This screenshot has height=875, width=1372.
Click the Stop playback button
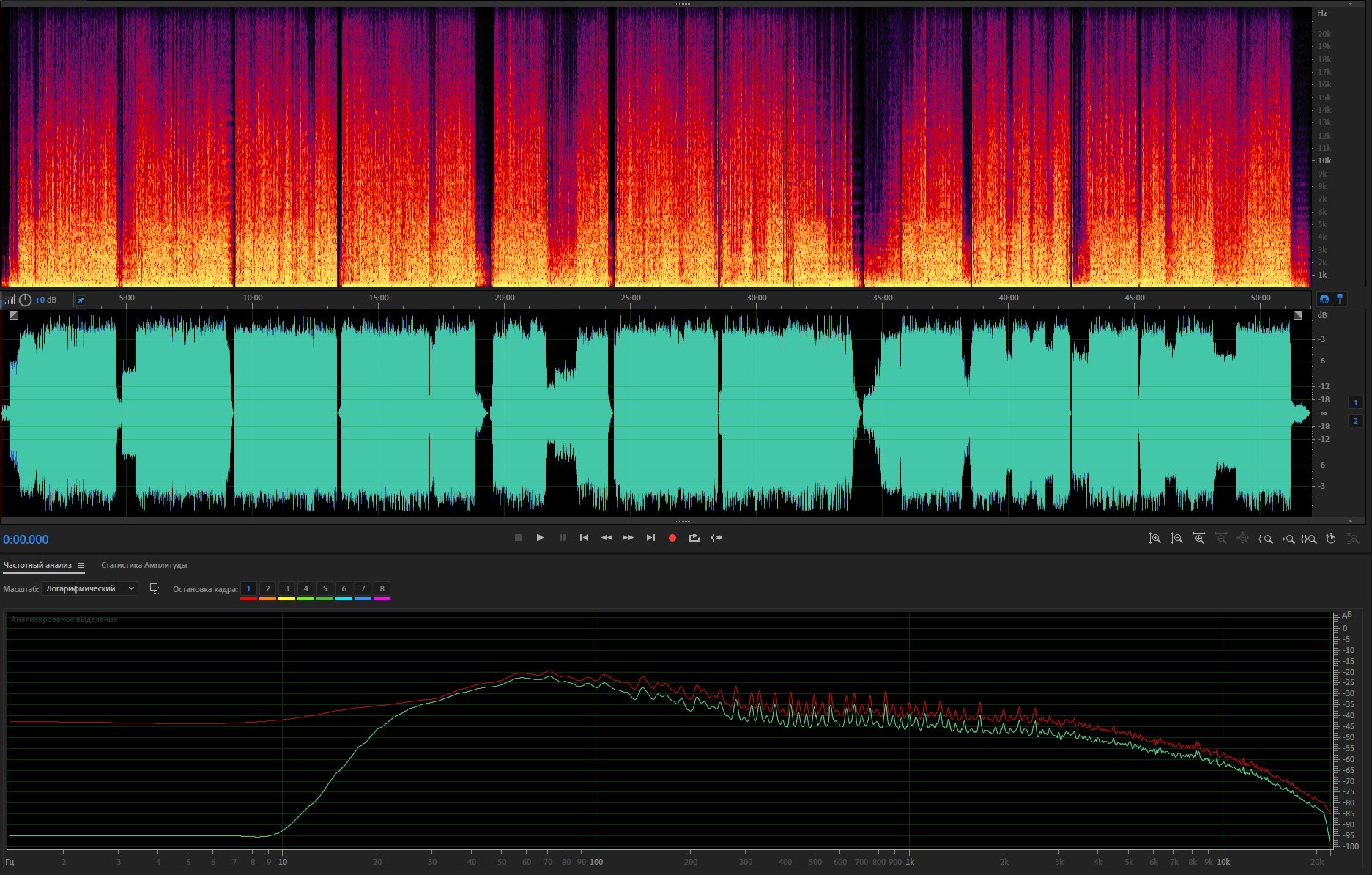[518, 538]
